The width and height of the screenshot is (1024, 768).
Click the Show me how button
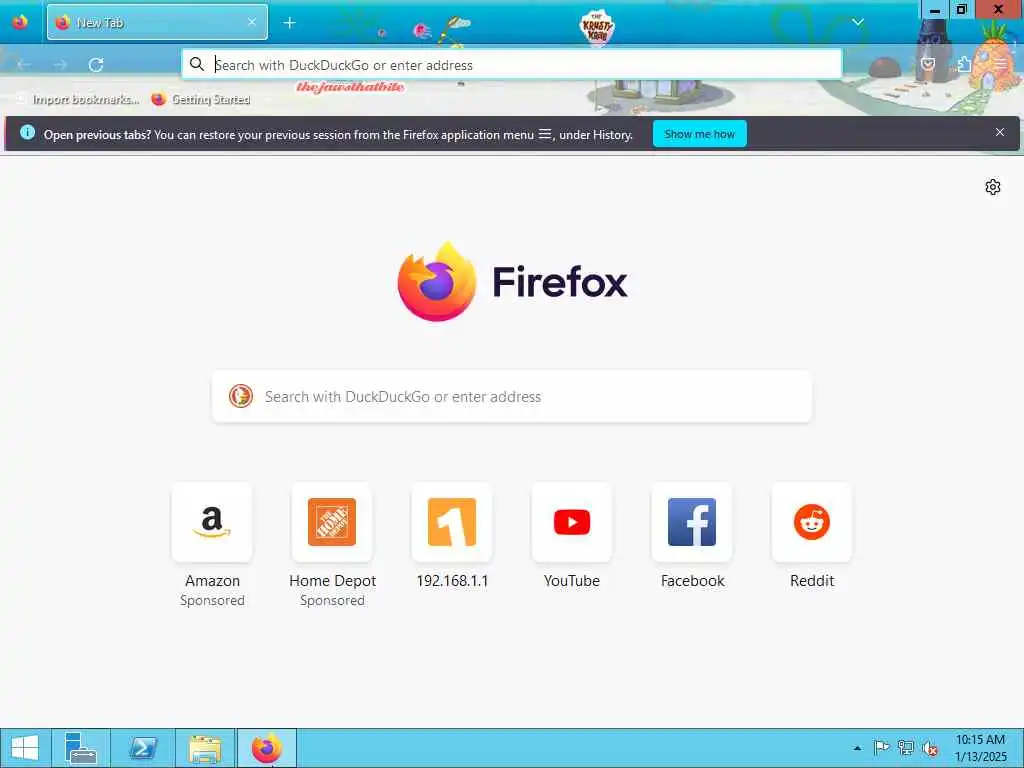(699, 134)
